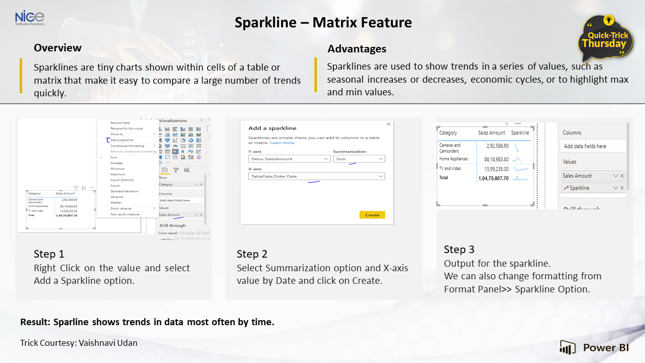Click the Power BI logo icon
645x363 pixels.
click(x=567, y=348)
